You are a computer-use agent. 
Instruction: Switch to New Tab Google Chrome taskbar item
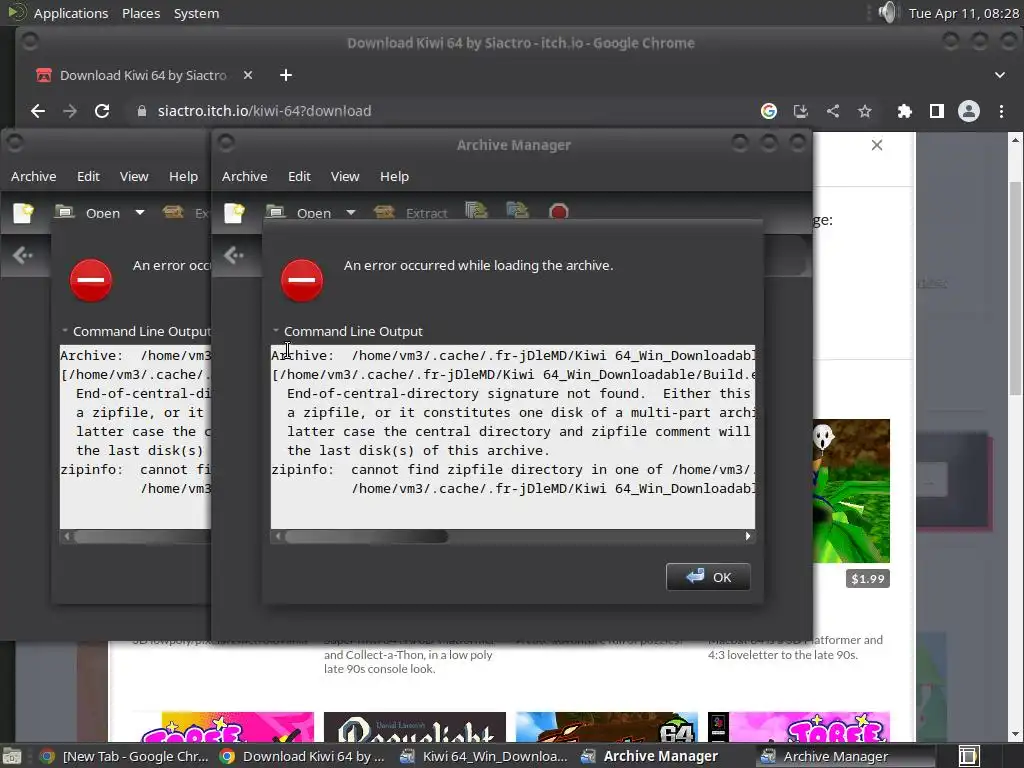tap(124, 756)
